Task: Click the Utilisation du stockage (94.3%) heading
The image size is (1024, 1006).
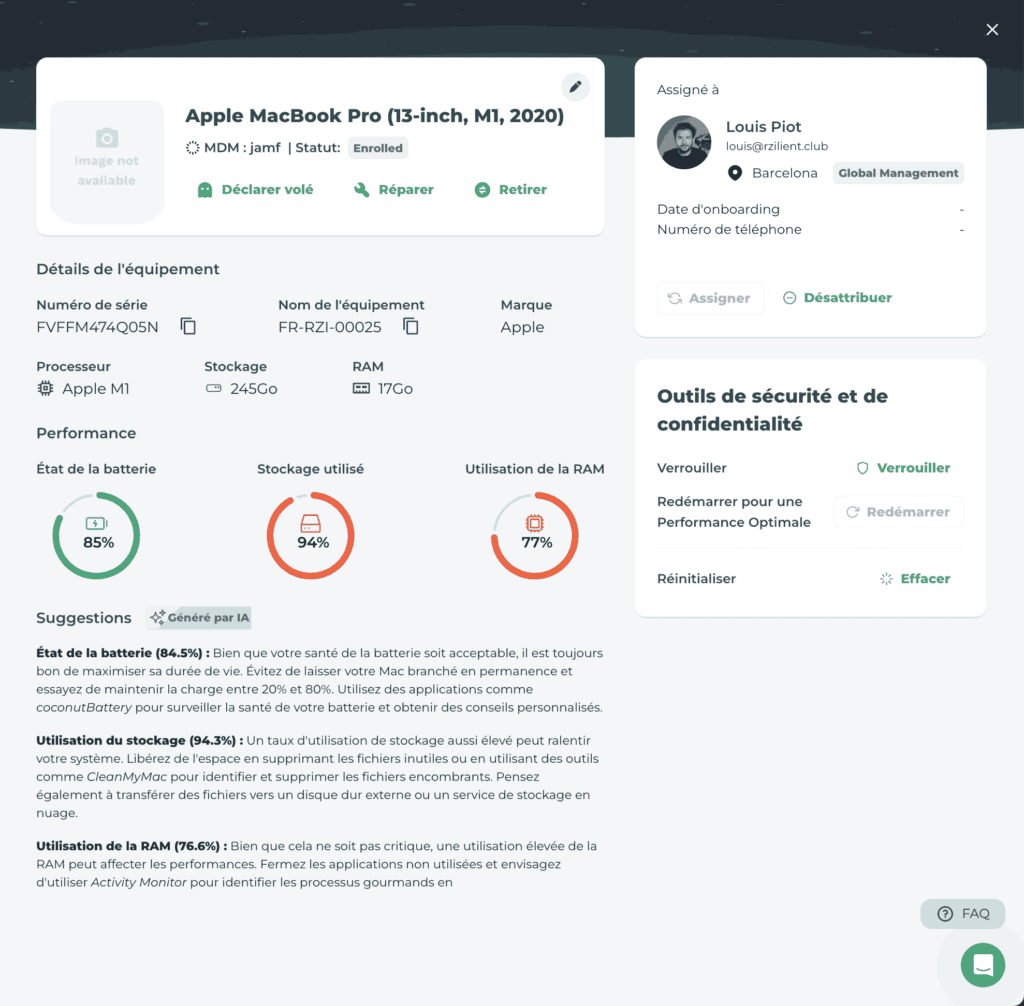Action: (x=140, y=741)
